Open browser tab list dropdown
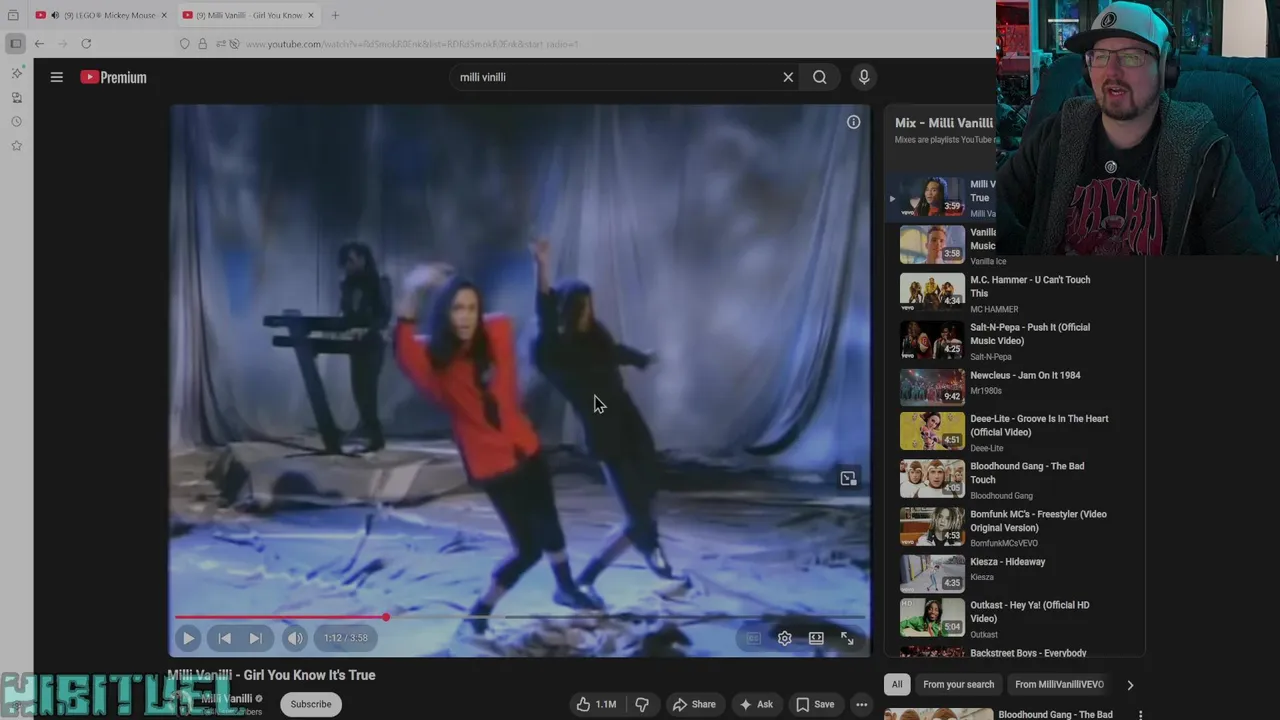 (x=13, y=15)
